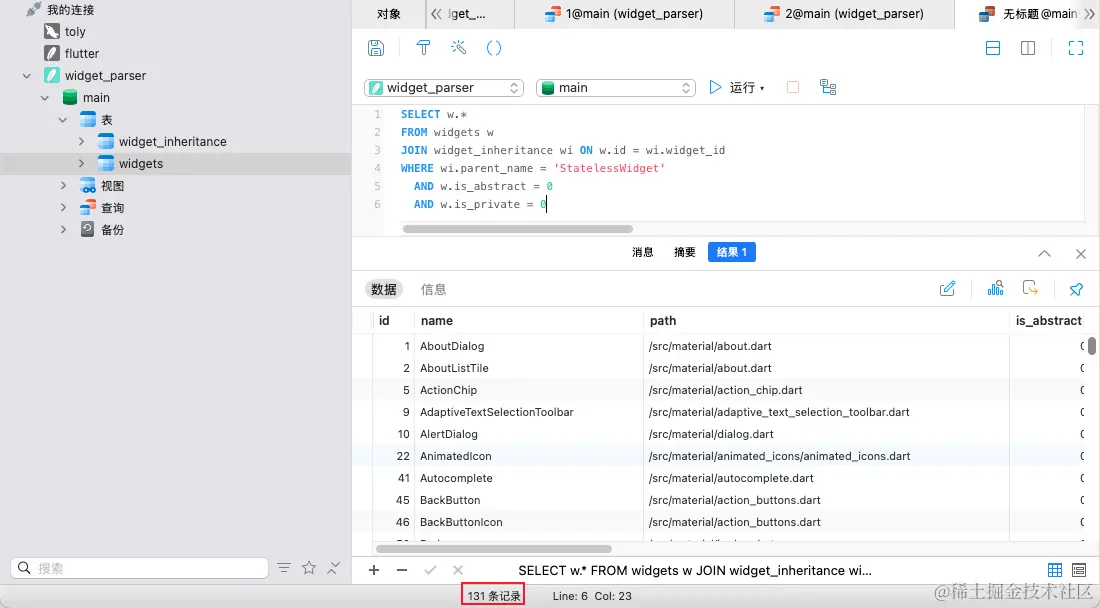Select the 数据 data sub-tab
The width and height of the screenshot is (1100, 608).
point(384,289)
